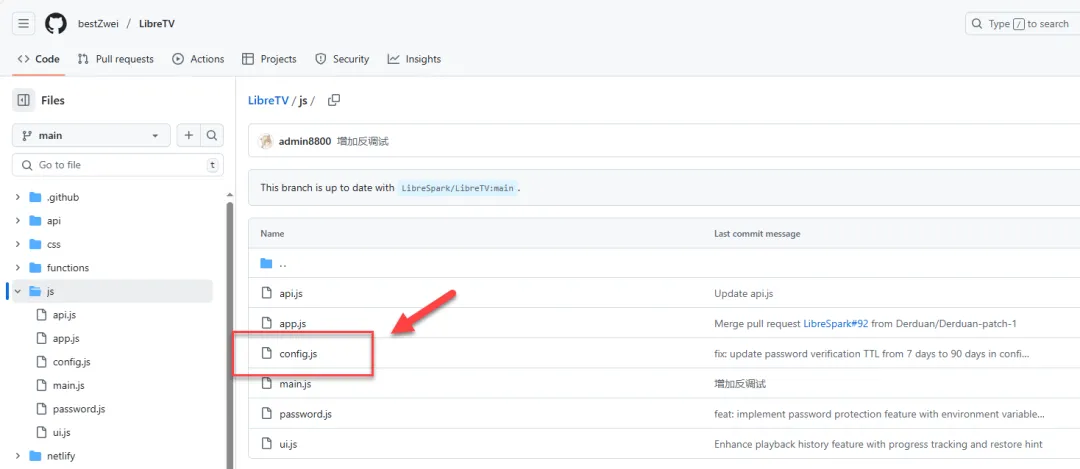Open password.js in the file table
Viewport: 1080px width, 469px height.
[306, 414]
